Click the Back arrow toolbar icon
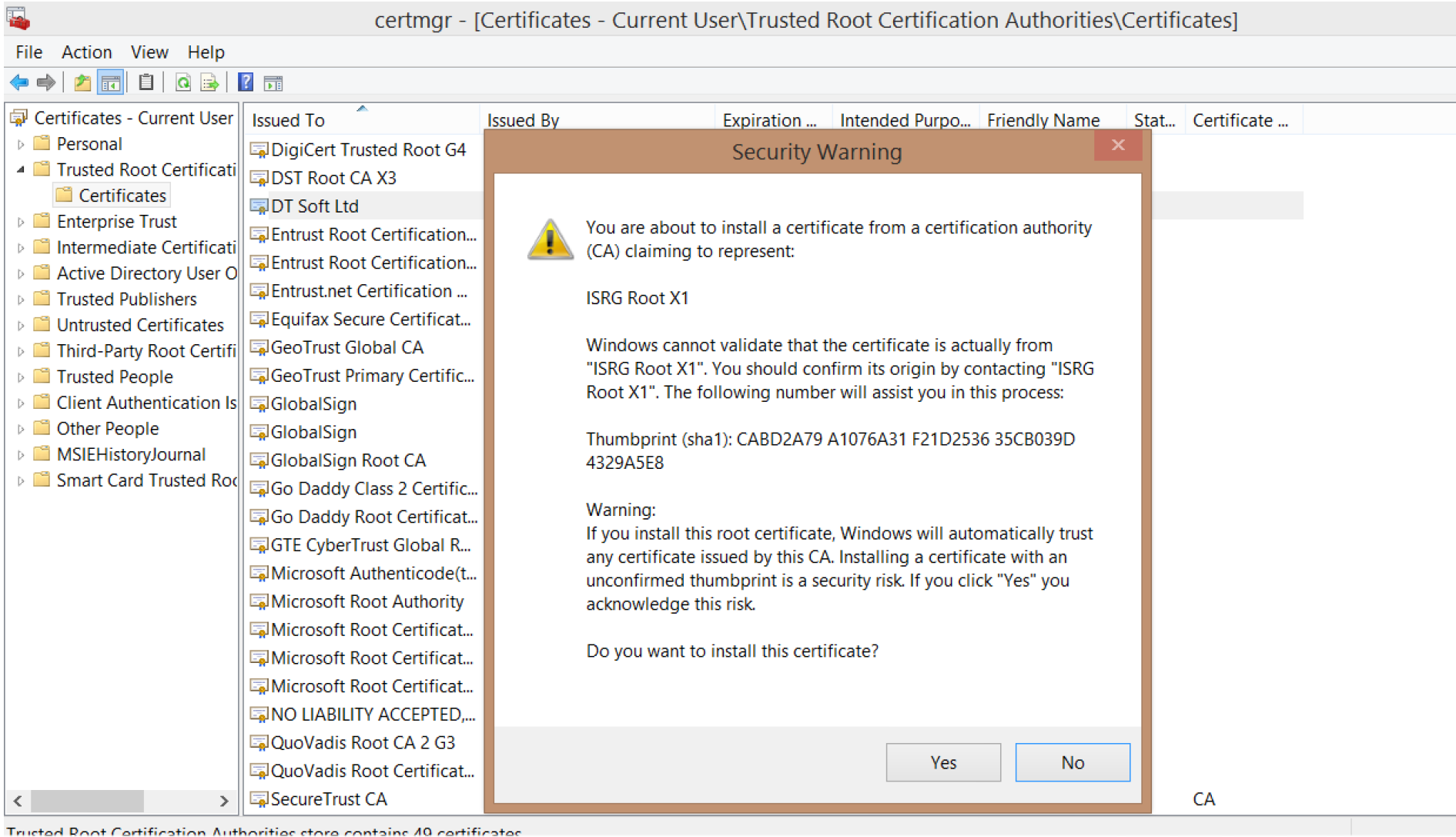Viewport: 1456px width, 837px height. click(19, 82)
